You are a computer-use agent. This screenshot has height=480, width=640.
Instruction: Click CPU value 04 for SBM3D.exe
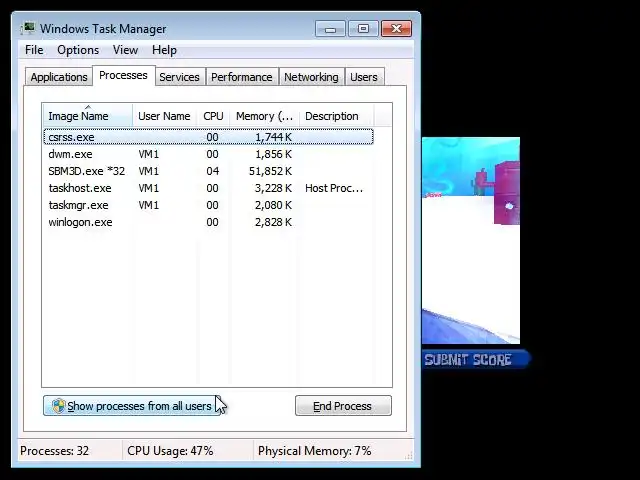pos(212,171)
